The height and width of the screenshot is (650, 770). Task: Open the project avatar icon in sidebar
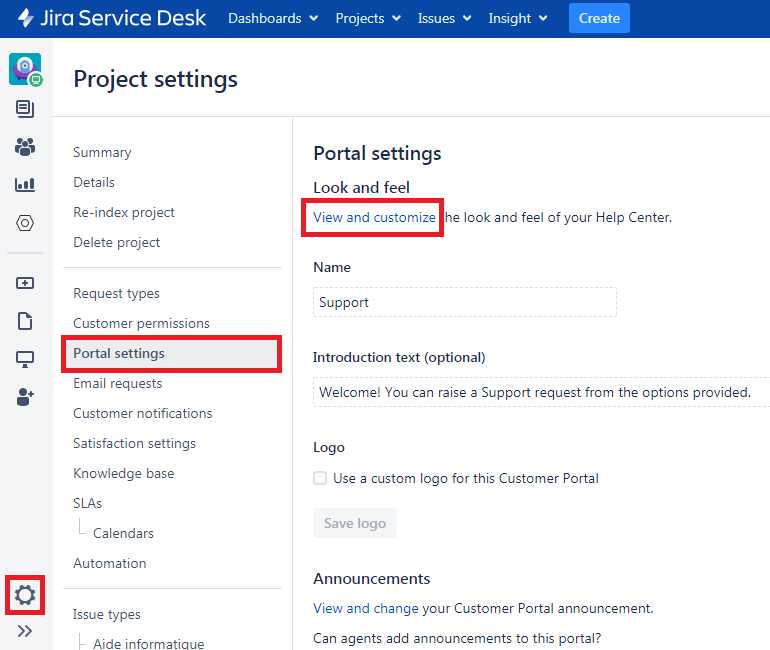click(x=25, y=70)
